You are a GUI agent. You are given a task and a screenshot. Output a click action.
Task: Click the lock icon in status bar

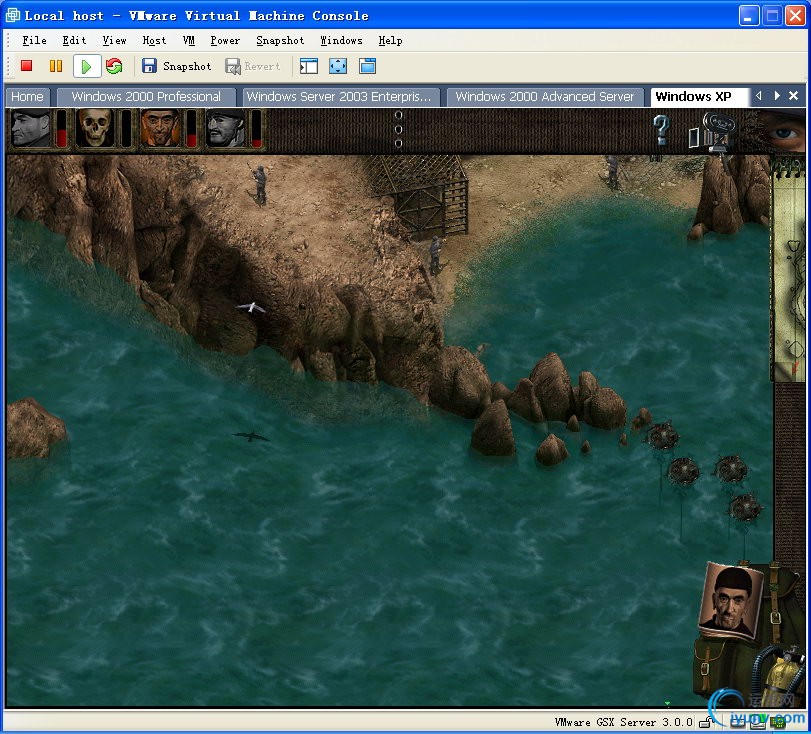click(x=705, y=722)
